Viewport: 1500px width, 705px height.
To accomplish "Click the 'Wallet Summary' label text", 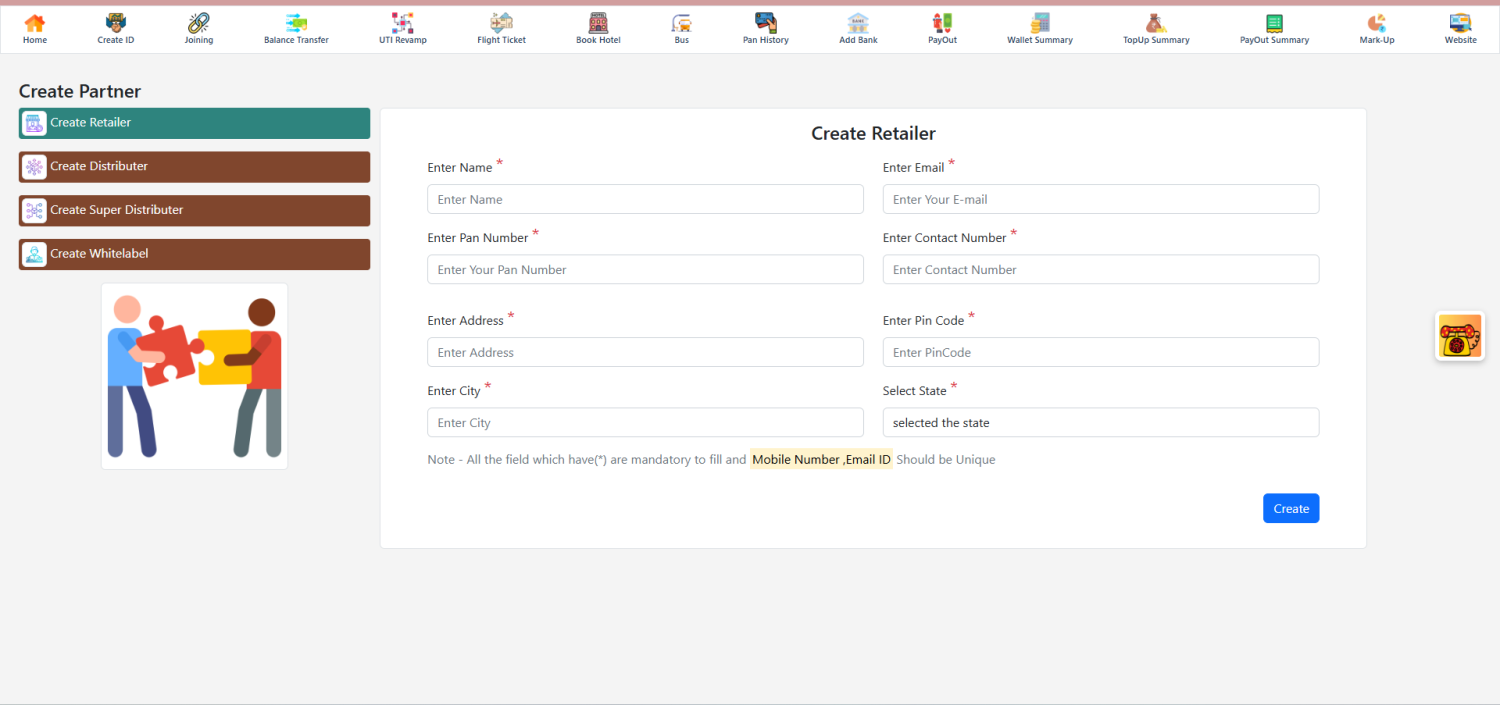I will coord(1040,40).
